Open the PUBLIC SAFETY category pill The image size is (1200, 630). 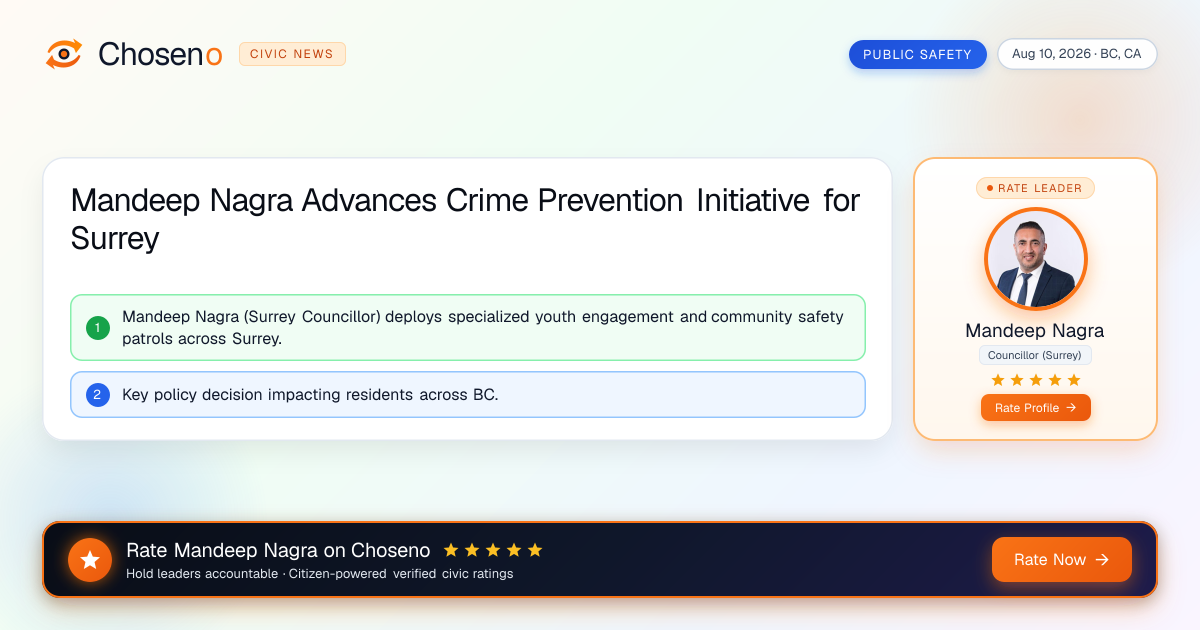point(917,54)
